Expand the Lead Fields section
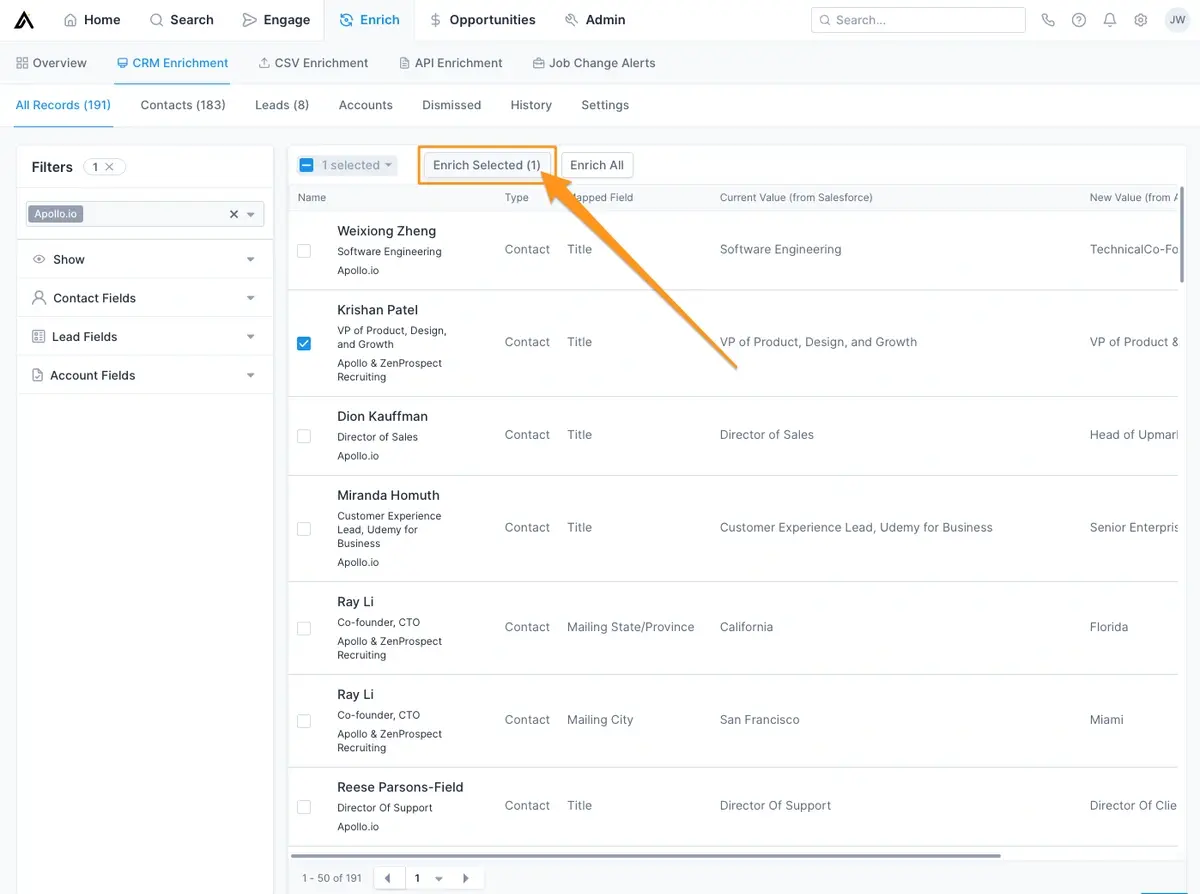Screen dimensions: 1200x894 [x=145, y=337]
